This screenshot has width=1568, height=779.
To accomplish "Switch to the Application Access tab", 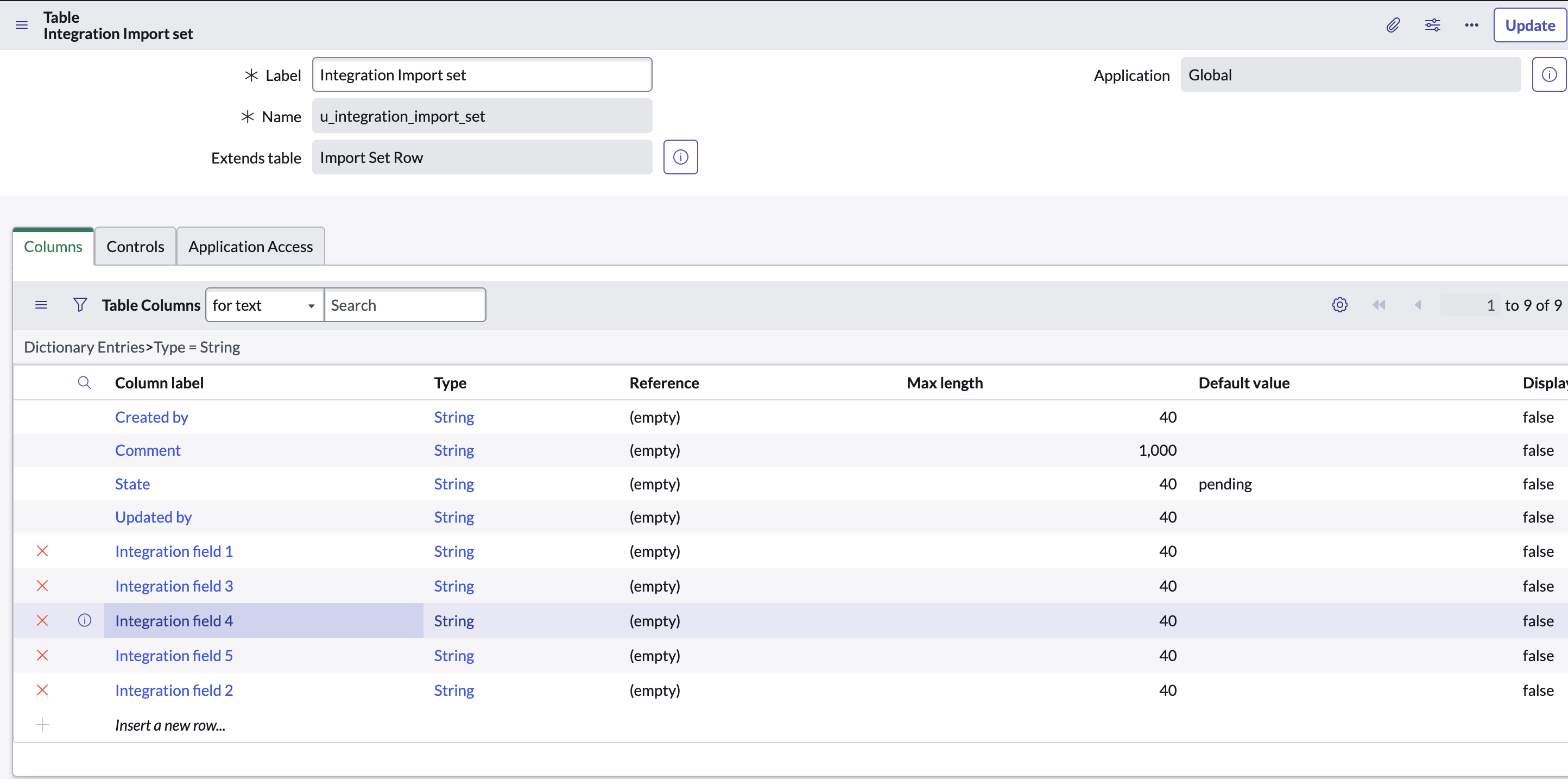I will click(x=250, y=247).
